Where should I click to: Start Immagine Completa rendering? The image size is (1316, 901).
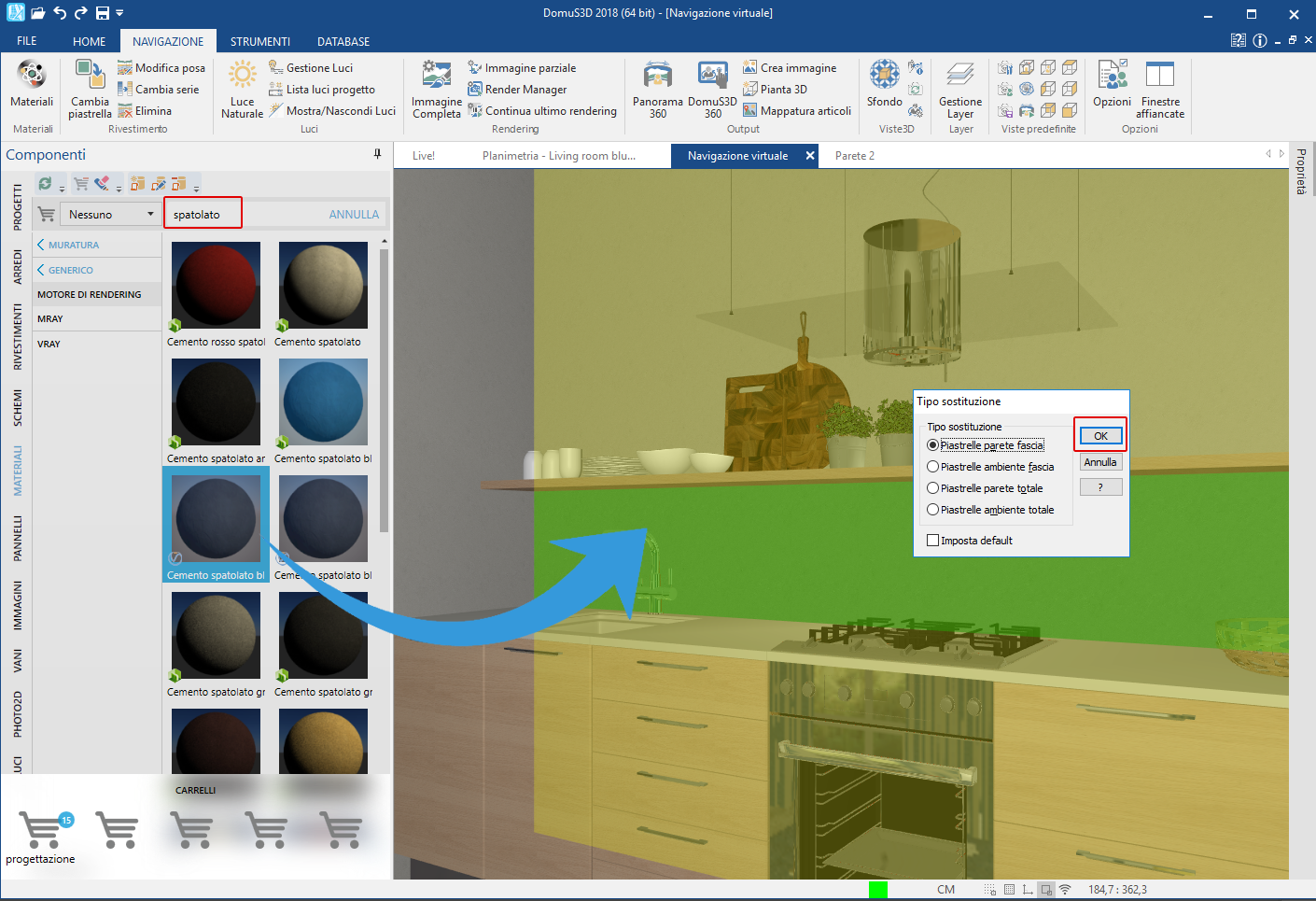tap(436, 90)
